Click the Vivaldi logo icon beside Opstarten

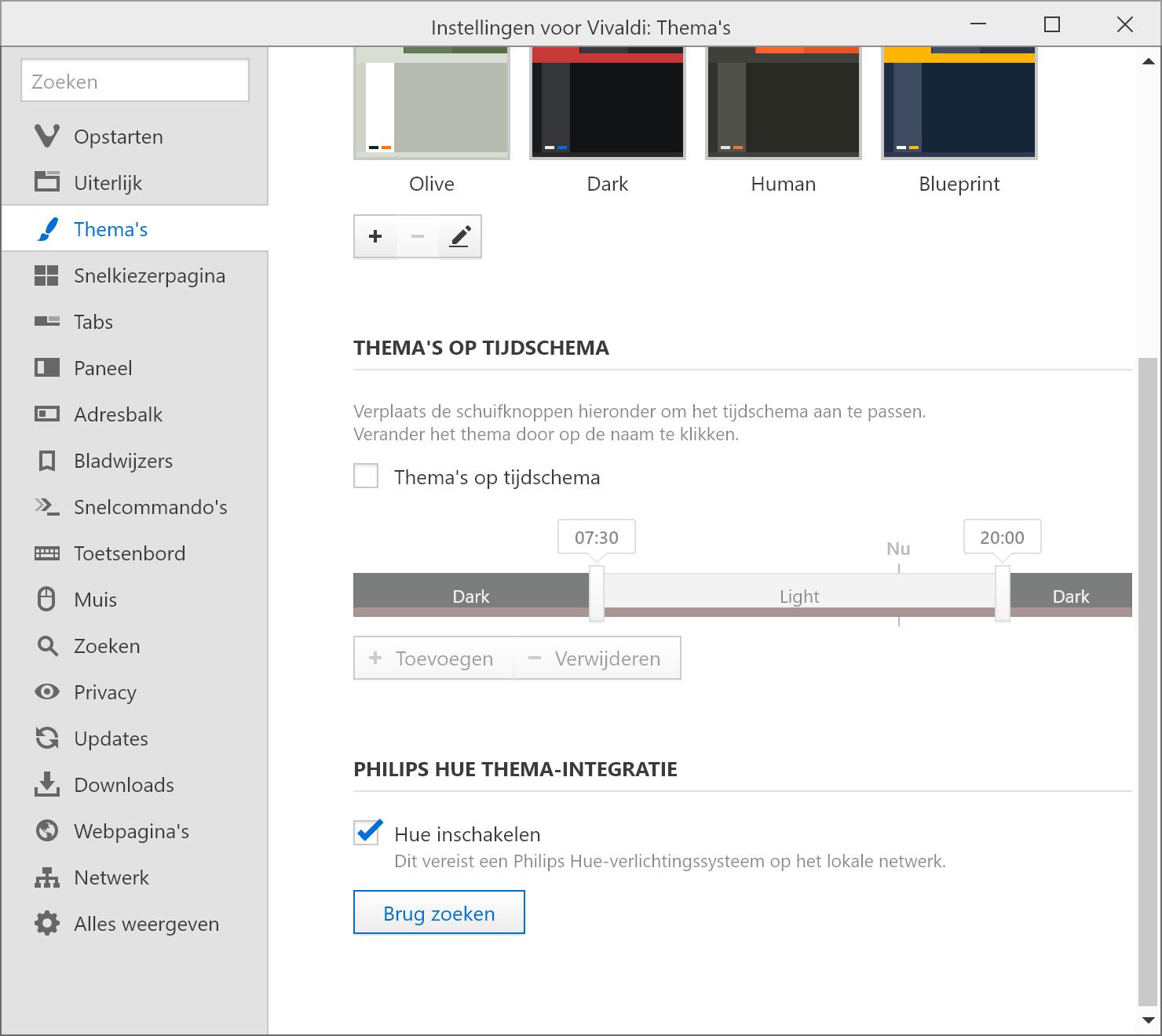click(47, 137)
